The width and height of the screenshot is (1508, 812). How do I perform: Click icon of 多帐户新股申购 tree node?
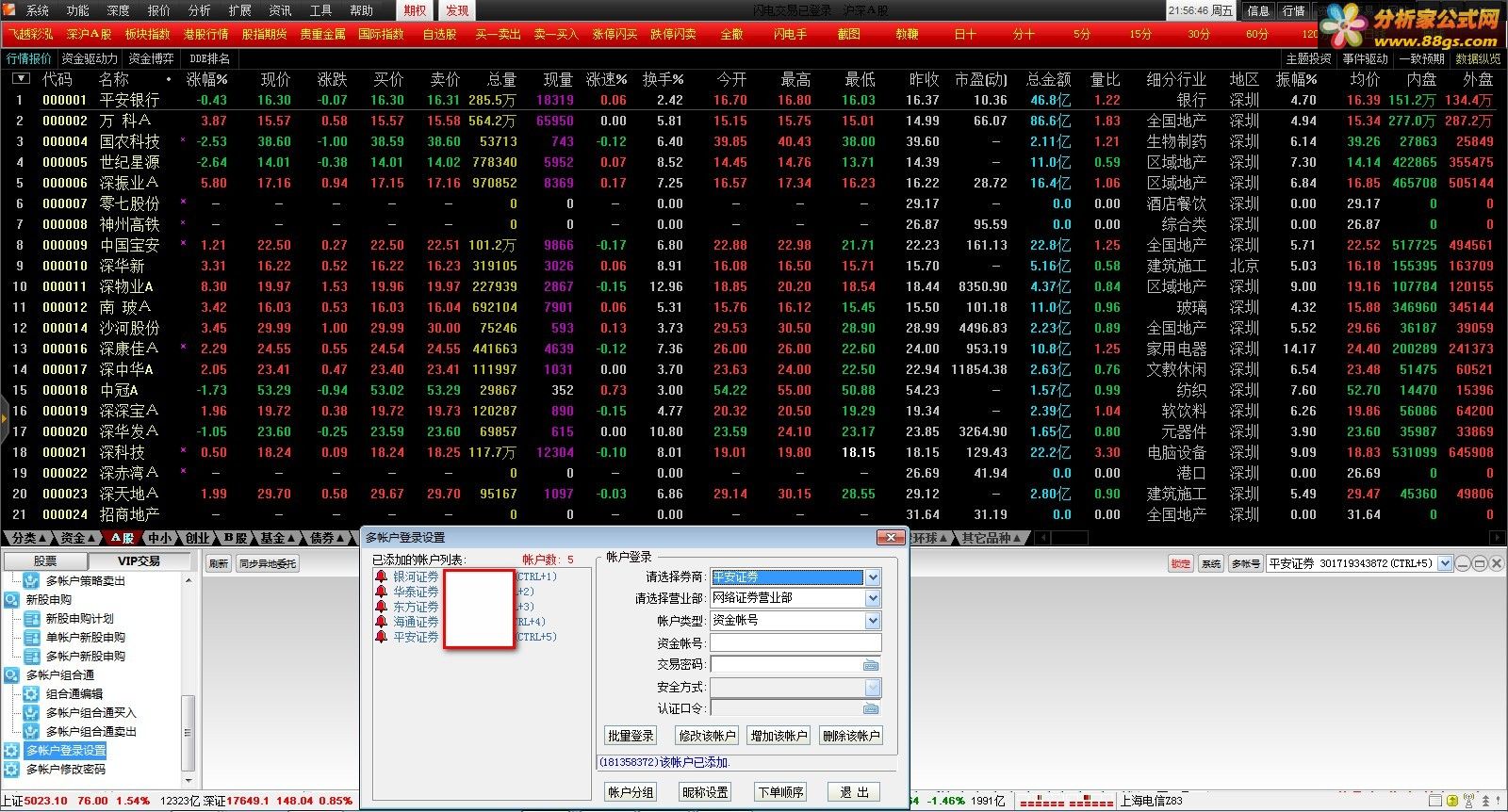[31, 657]
